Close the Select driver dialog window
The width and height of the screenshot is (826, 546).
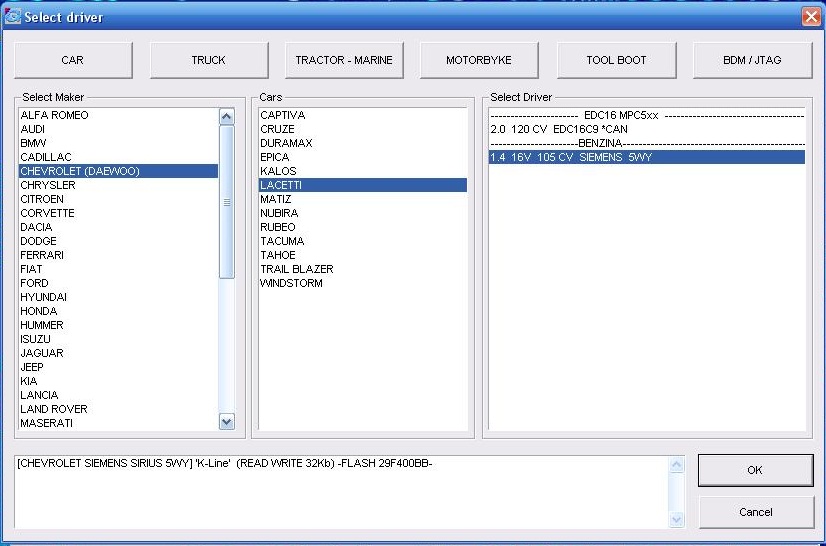(810, 17)
